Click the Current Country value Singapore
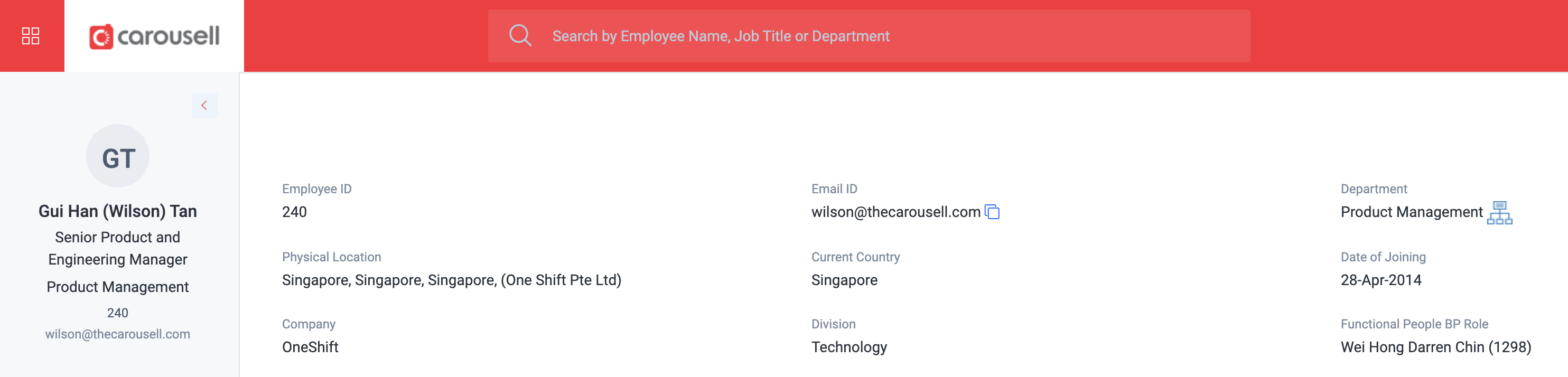The image size is (1568, 377). pyautogui.click(x=844, y=280)
